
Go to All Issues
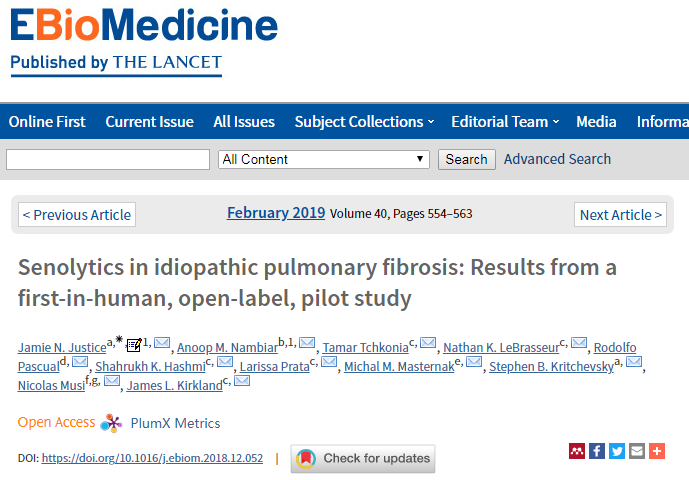(x=244, y=122)
